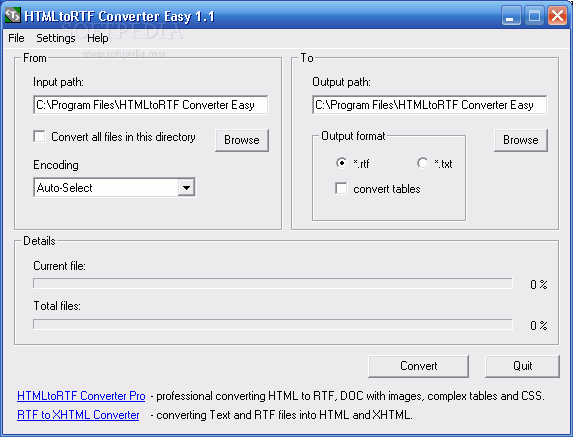This screenshot has height=437, width=573.
Task: Close the HTMLtoRTF Converter window
Action: [557, 16]
